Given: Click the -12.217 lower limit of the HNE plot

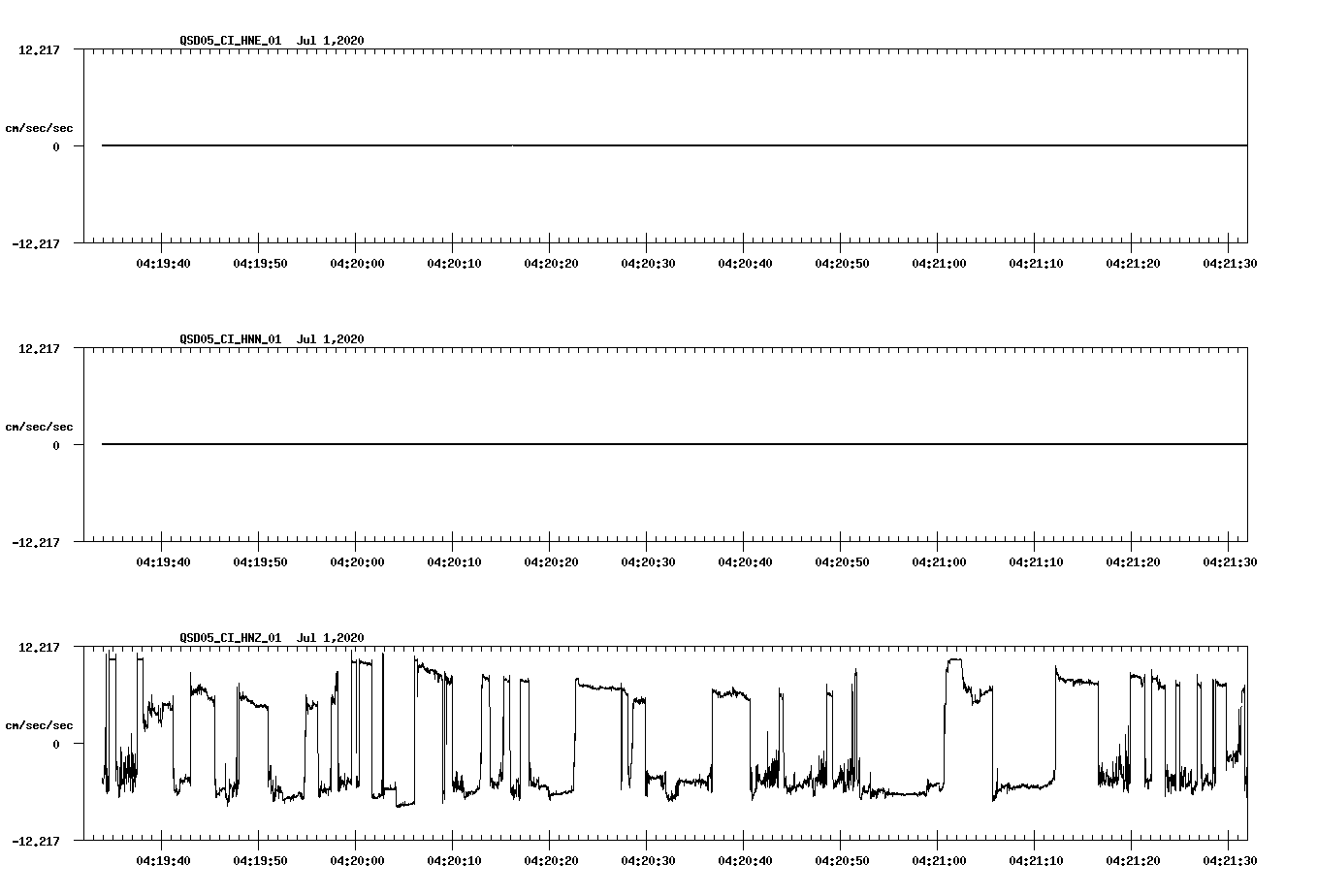Looking at the screenshot, I should (36, 243).
